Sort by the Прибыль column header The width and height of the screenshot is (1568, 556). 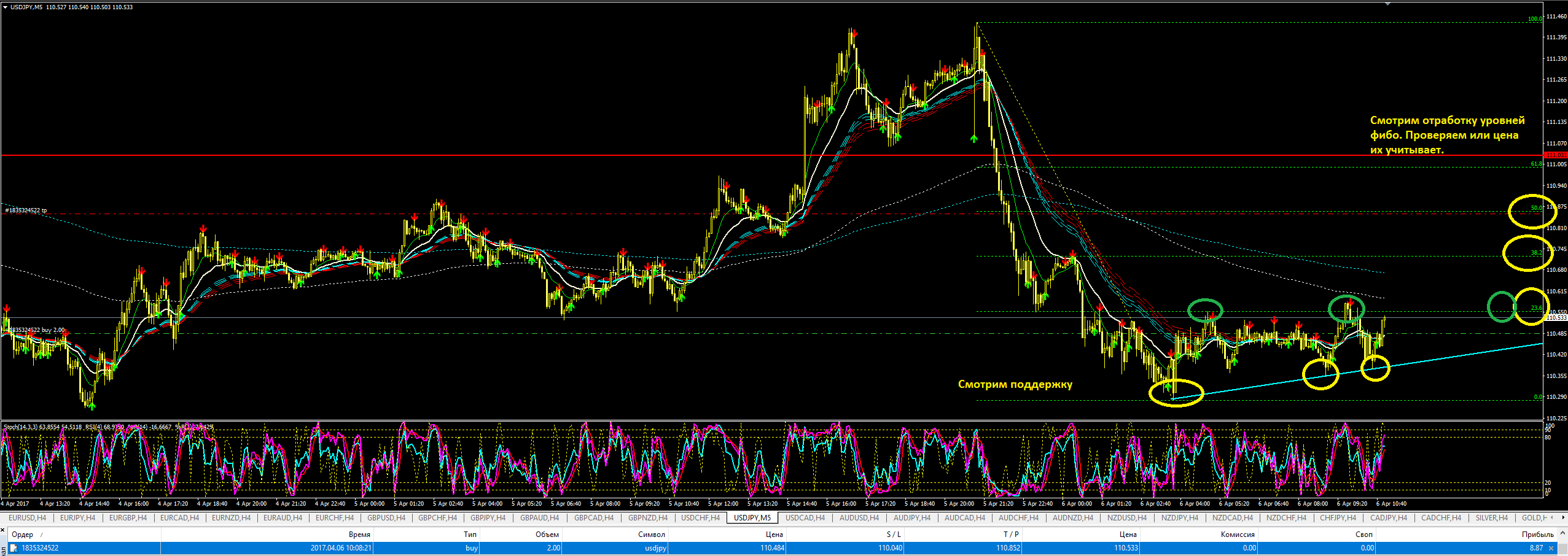point(1537,535)
